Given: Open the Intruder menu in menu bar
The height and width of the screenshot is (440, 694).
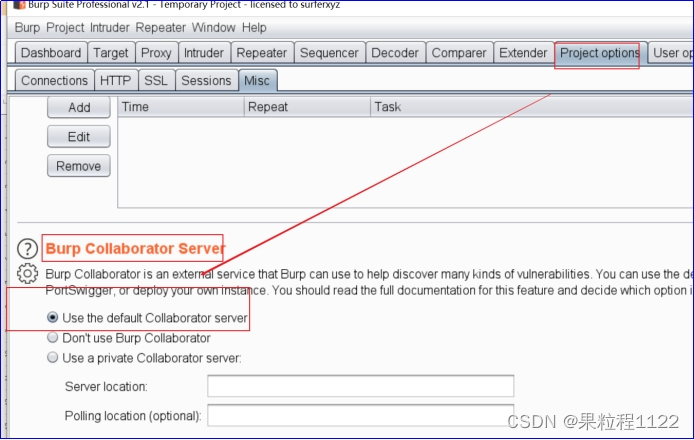Looking at the screenshot, I should (110, 27).
